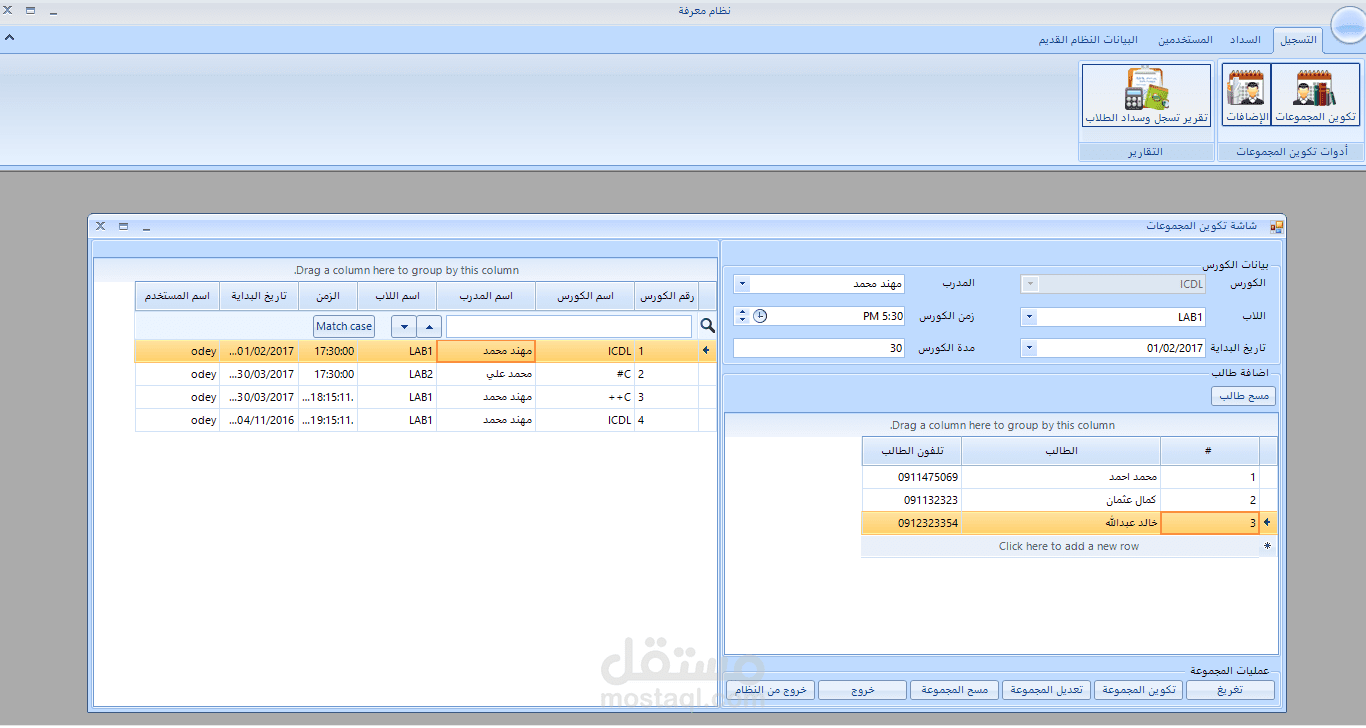Select student محمد احمد
Viewport: 1366px width, 728px height.
(1061, 477)
